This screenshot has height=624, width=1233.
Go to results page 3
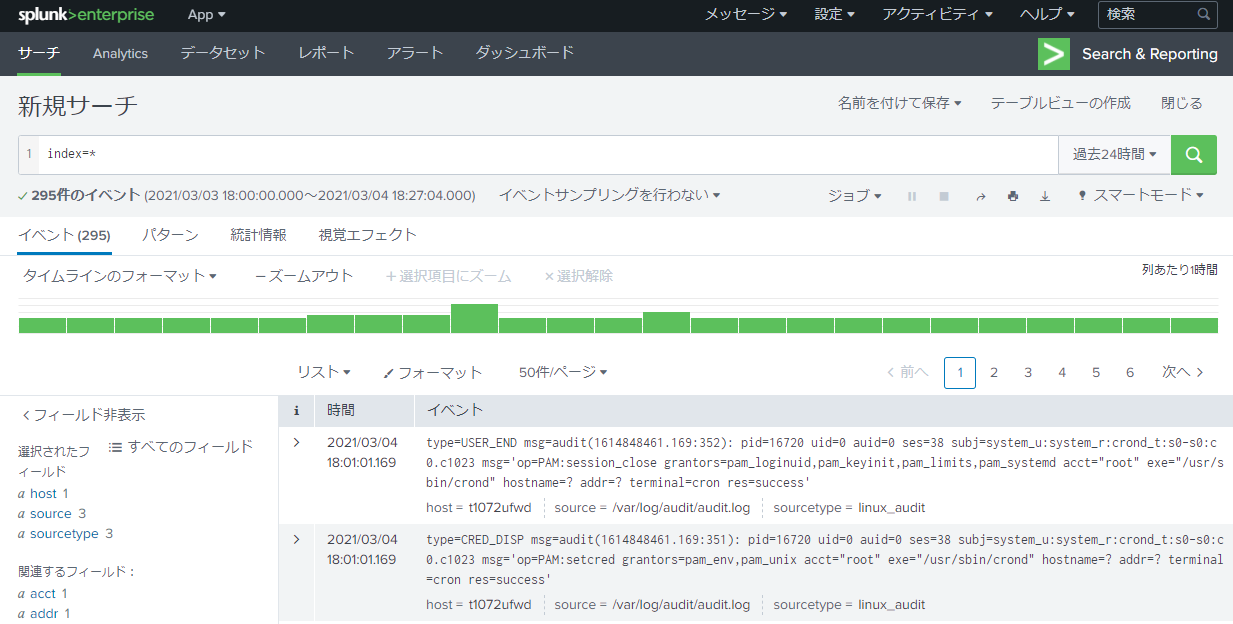(1028, 372)
